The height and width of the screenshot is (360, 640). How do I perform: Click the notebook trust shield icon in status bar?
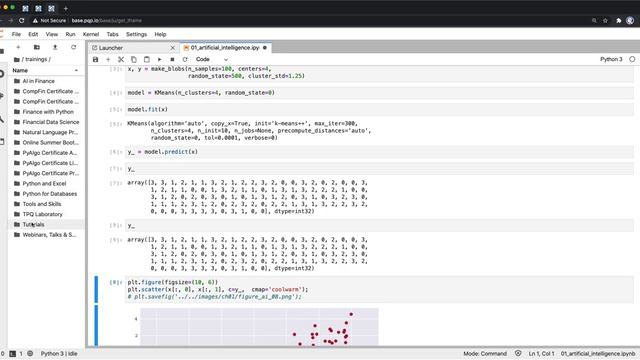518,353
